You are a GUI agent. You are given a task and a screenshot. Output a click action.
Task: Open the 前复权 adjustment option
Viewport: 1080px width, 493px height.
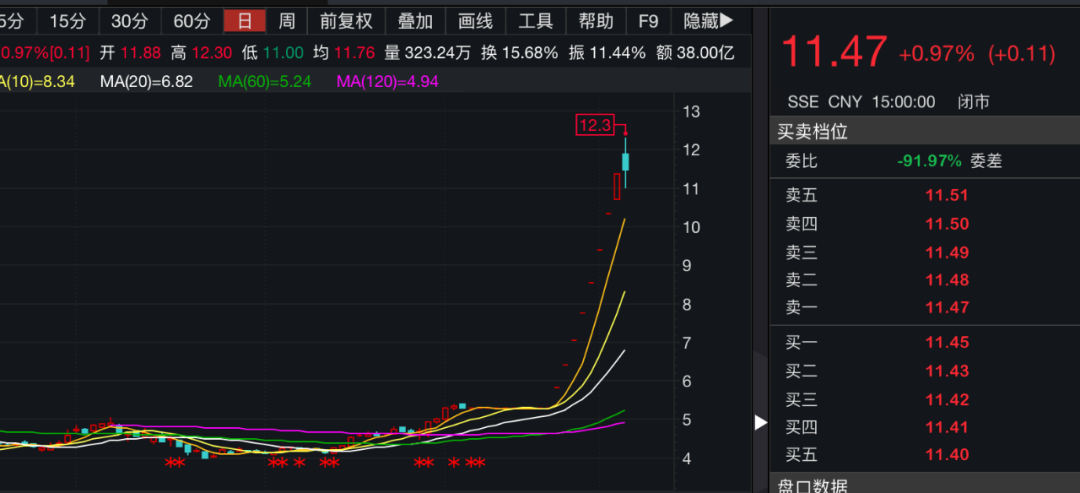pyautogui.click(x=346, y=21)
